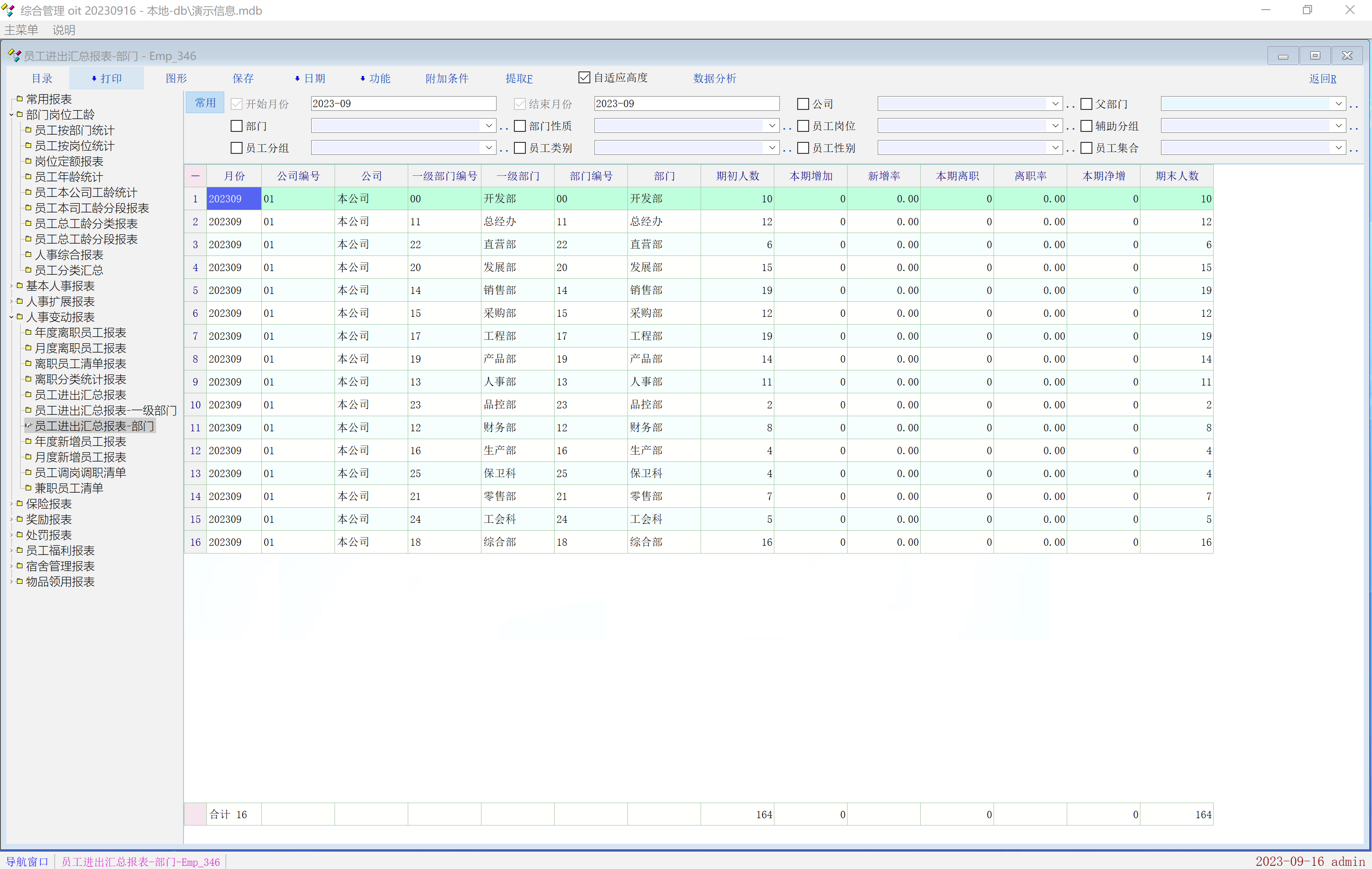The image size is (1372, 869).
Task: Open the 员工岗位 combo box arrow
Action: pos(1055,125)
